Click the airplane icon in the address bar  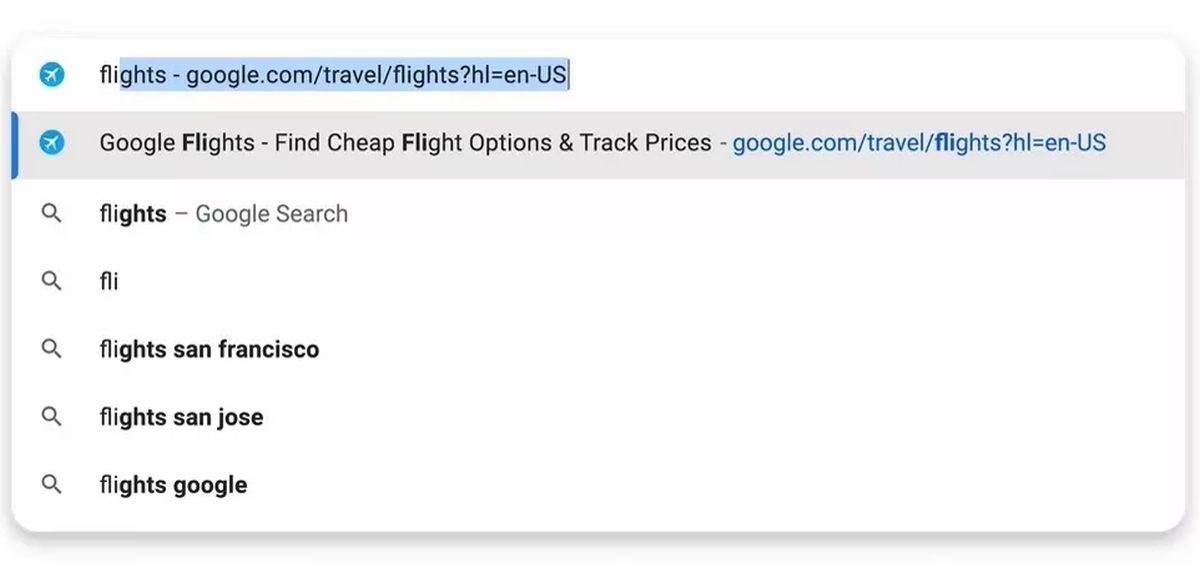point(52,74)
